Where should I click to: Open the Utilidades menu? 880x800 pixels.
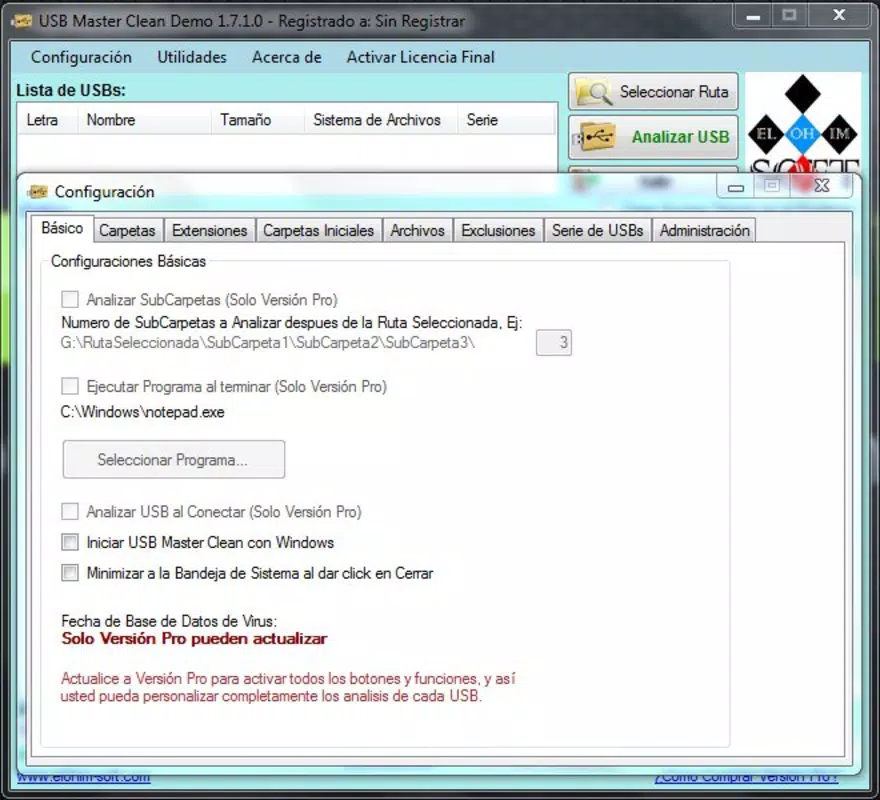pyautogui.click(x=192, y=57)
